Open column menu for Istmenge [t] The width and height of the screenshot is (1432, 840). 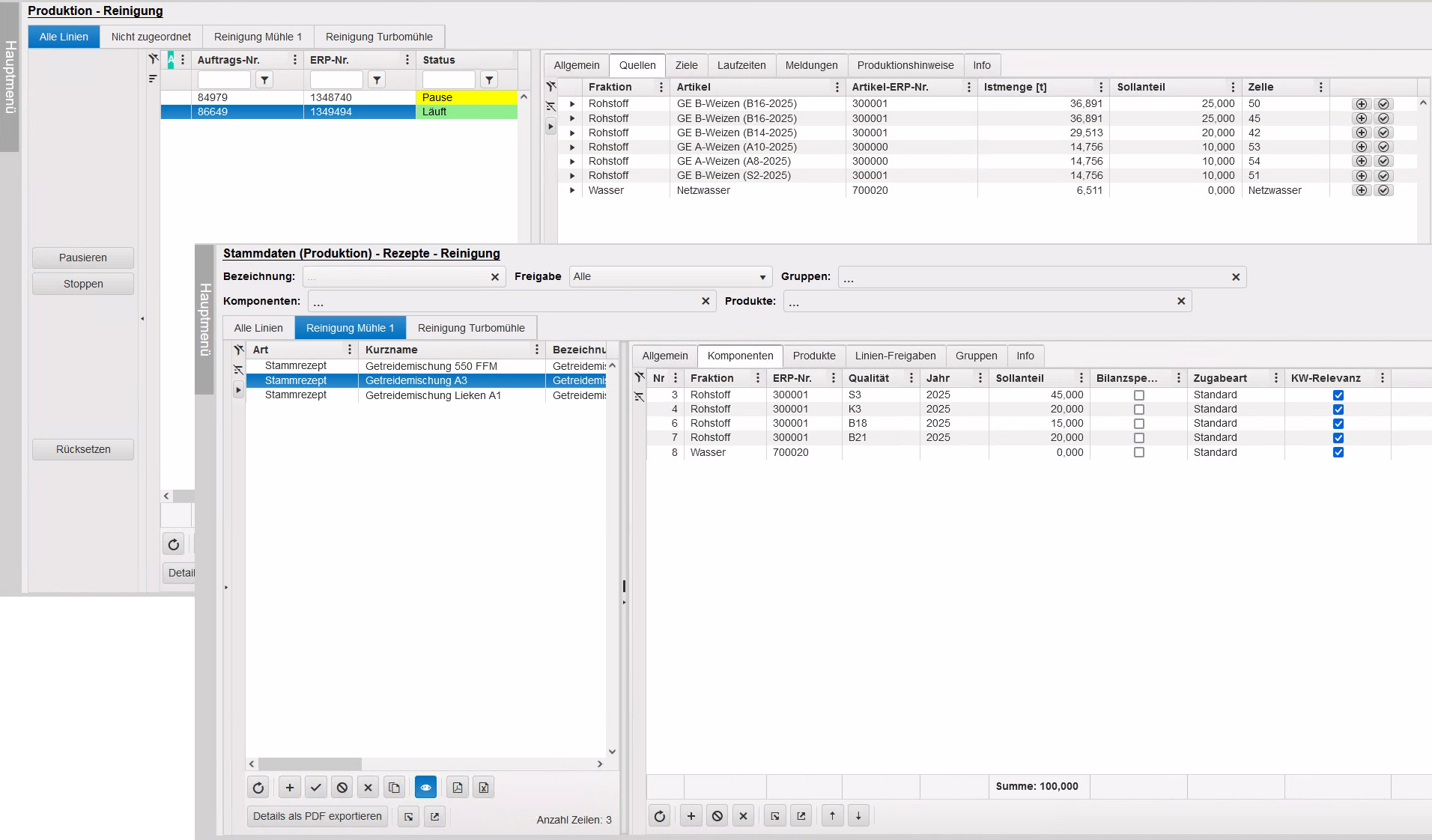coord(1101,88)
